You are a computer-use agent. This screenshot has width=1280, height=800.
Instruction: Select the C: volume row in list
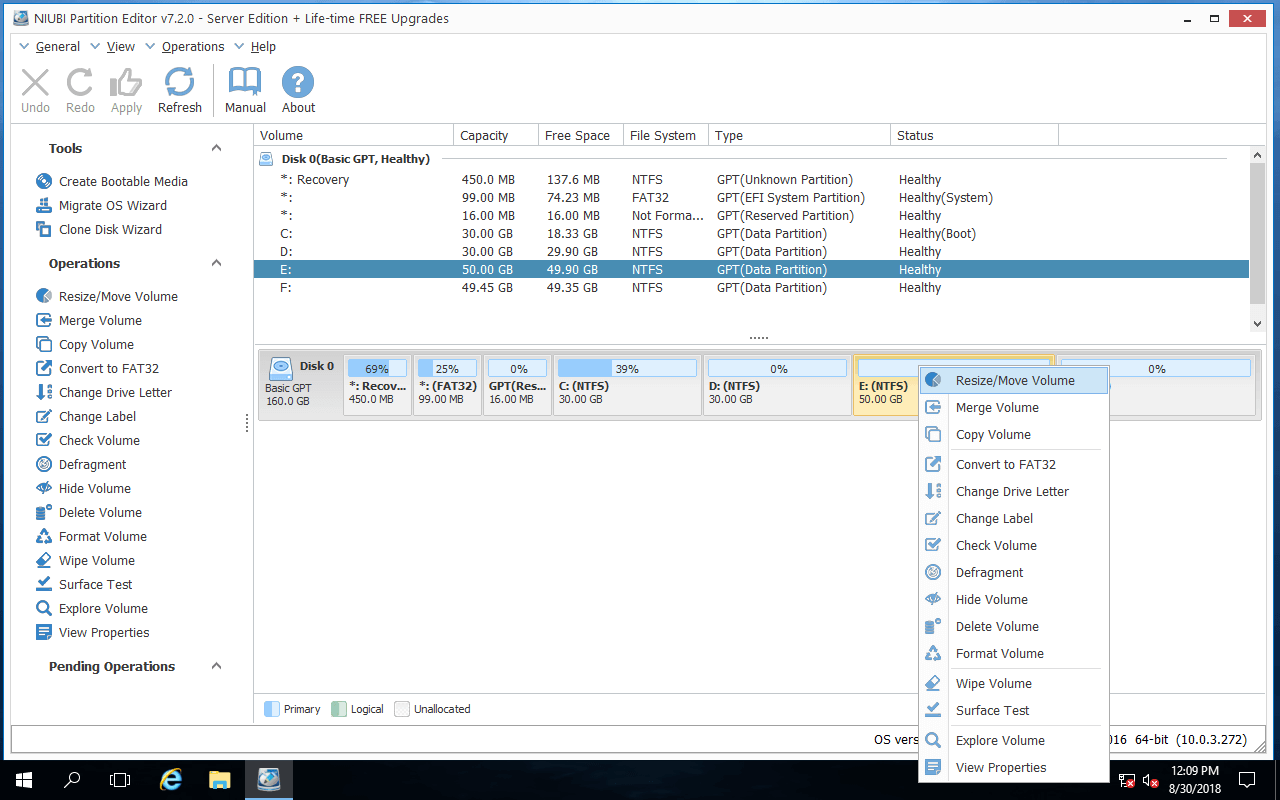click(x=751, y=233)
